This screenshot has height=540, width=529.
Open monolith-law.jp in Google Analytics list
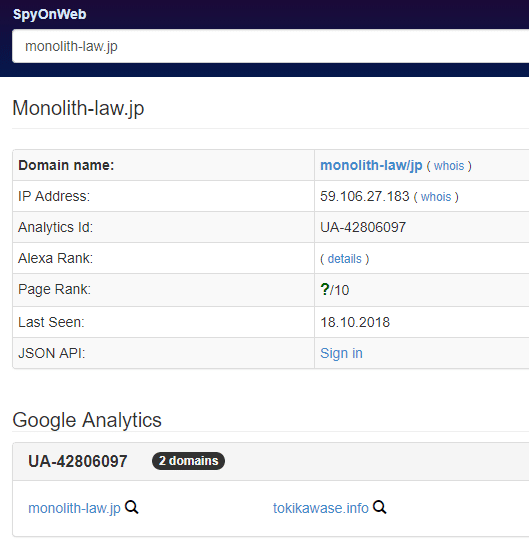click(74, 508)
